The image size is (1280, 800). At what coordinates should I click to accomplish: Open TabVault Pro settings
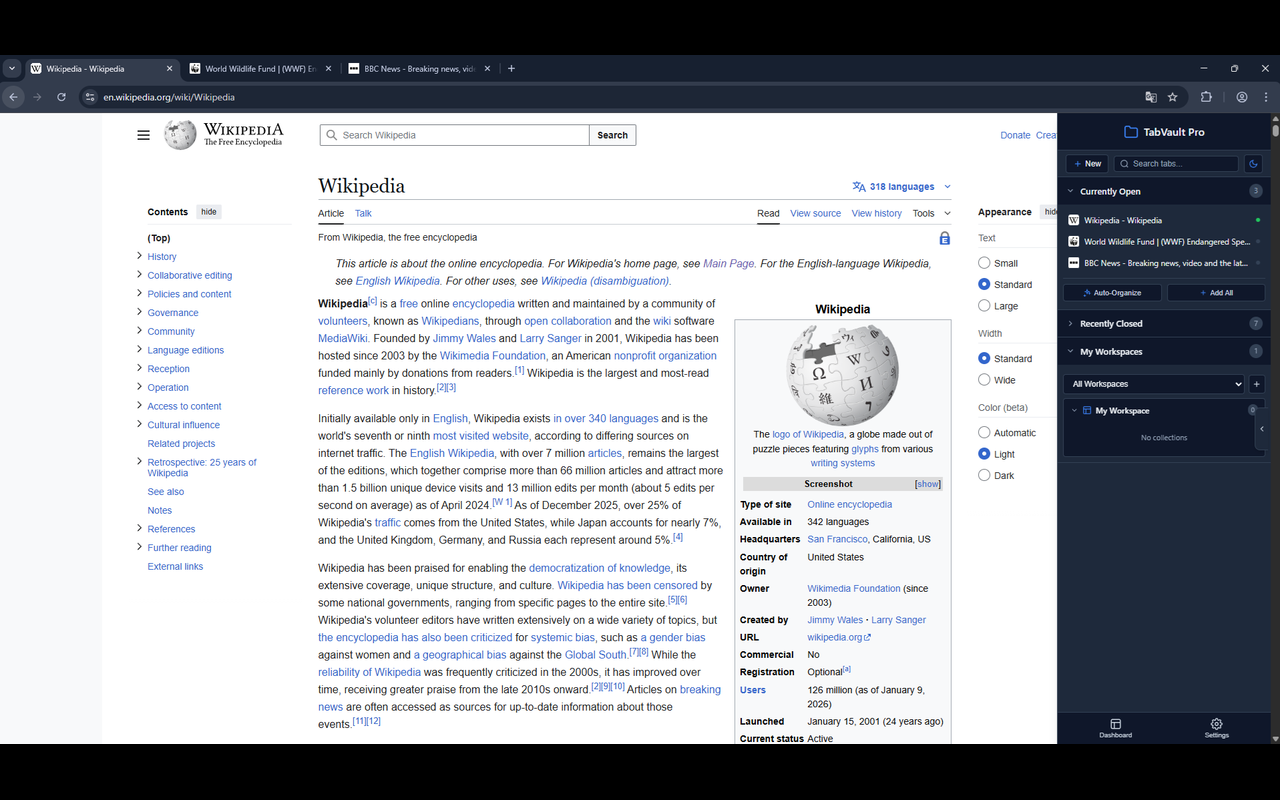[x=1216, y=728]
